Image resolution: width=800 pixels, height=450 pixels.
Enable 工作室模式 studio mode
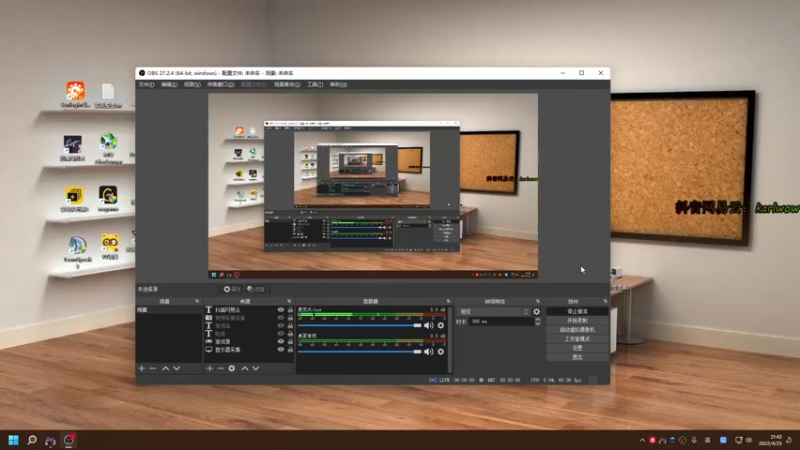coord(577,339)
